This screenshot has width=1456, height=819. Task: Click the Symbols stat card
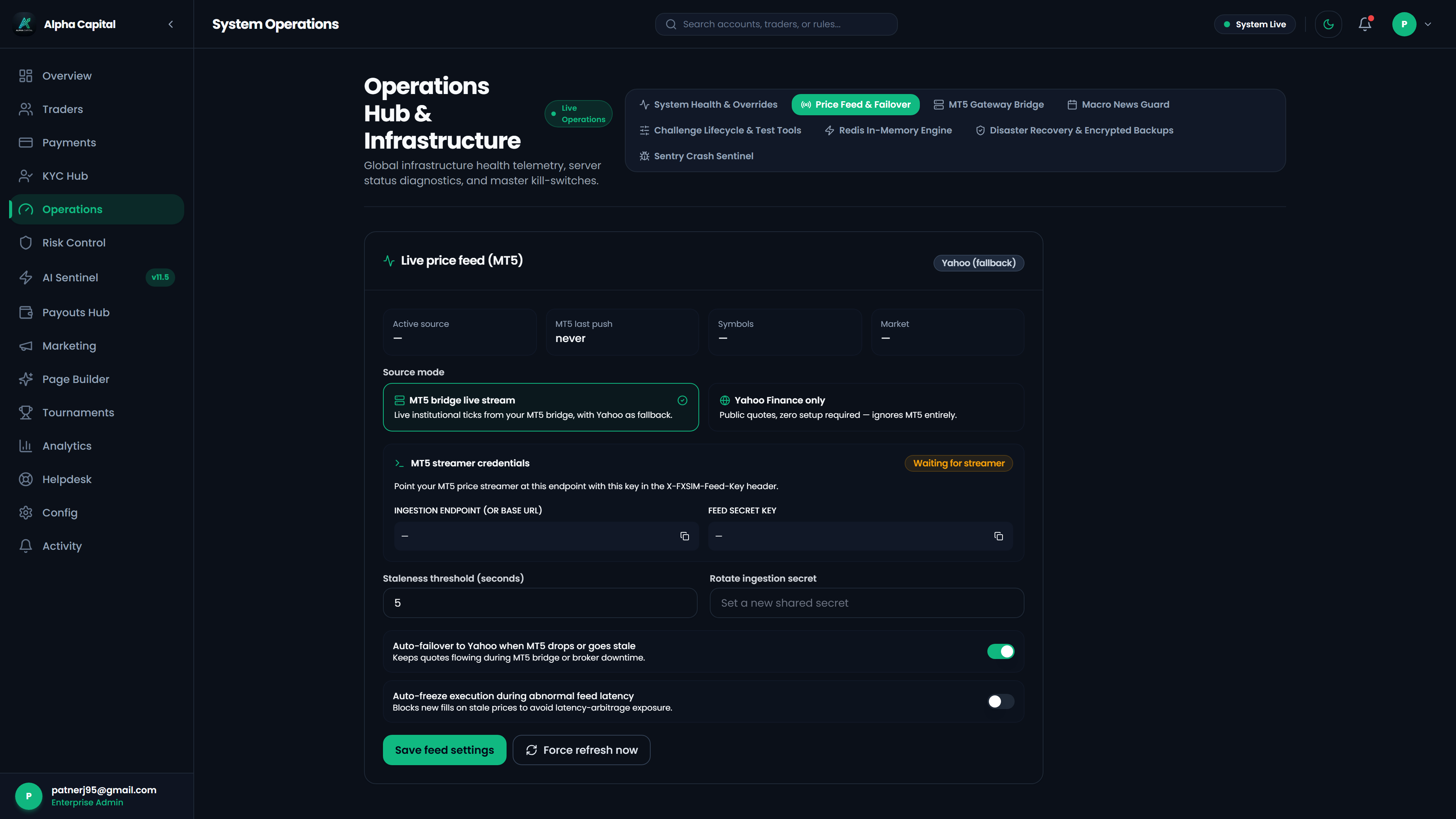click(x=785, y=332)
